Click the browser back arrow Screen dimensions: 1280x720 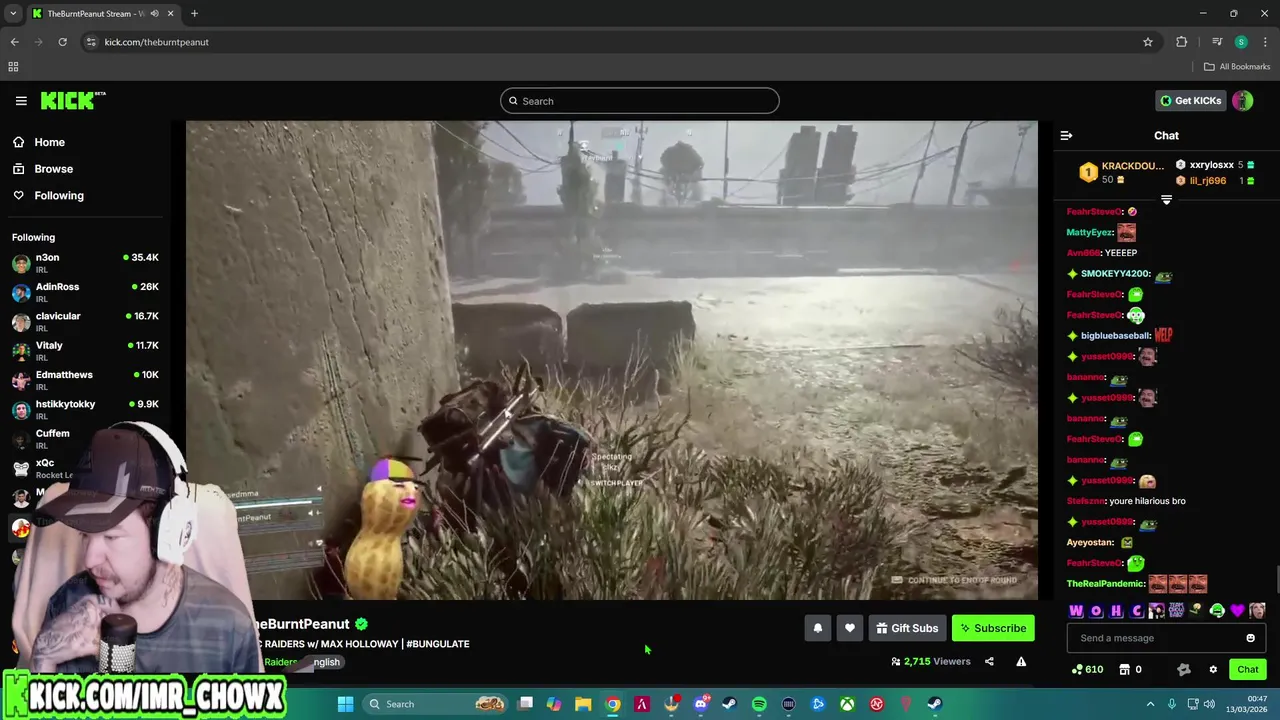click(x=14, y=42)
